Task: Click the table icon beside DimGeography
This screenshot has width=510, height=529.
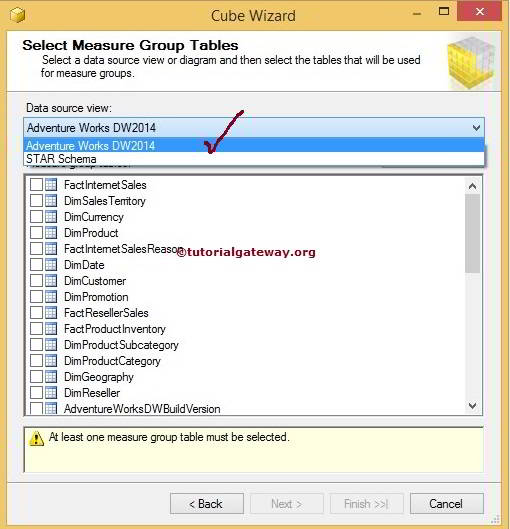Action: pos(51,377)
